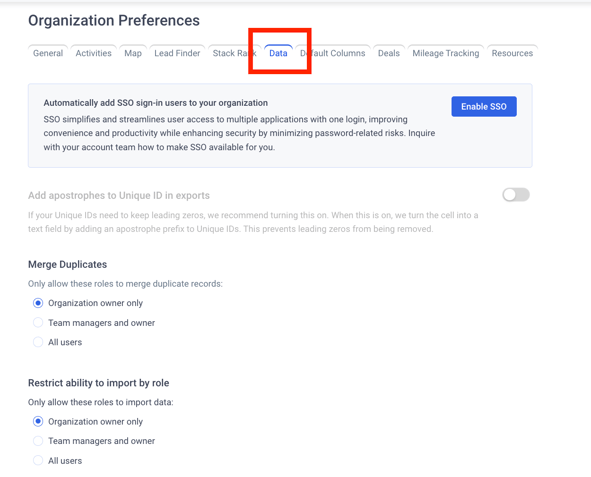Open the Mileage Tracking tab
The width and height of the screenshot is (591, 477).
[x=446, y=53]
